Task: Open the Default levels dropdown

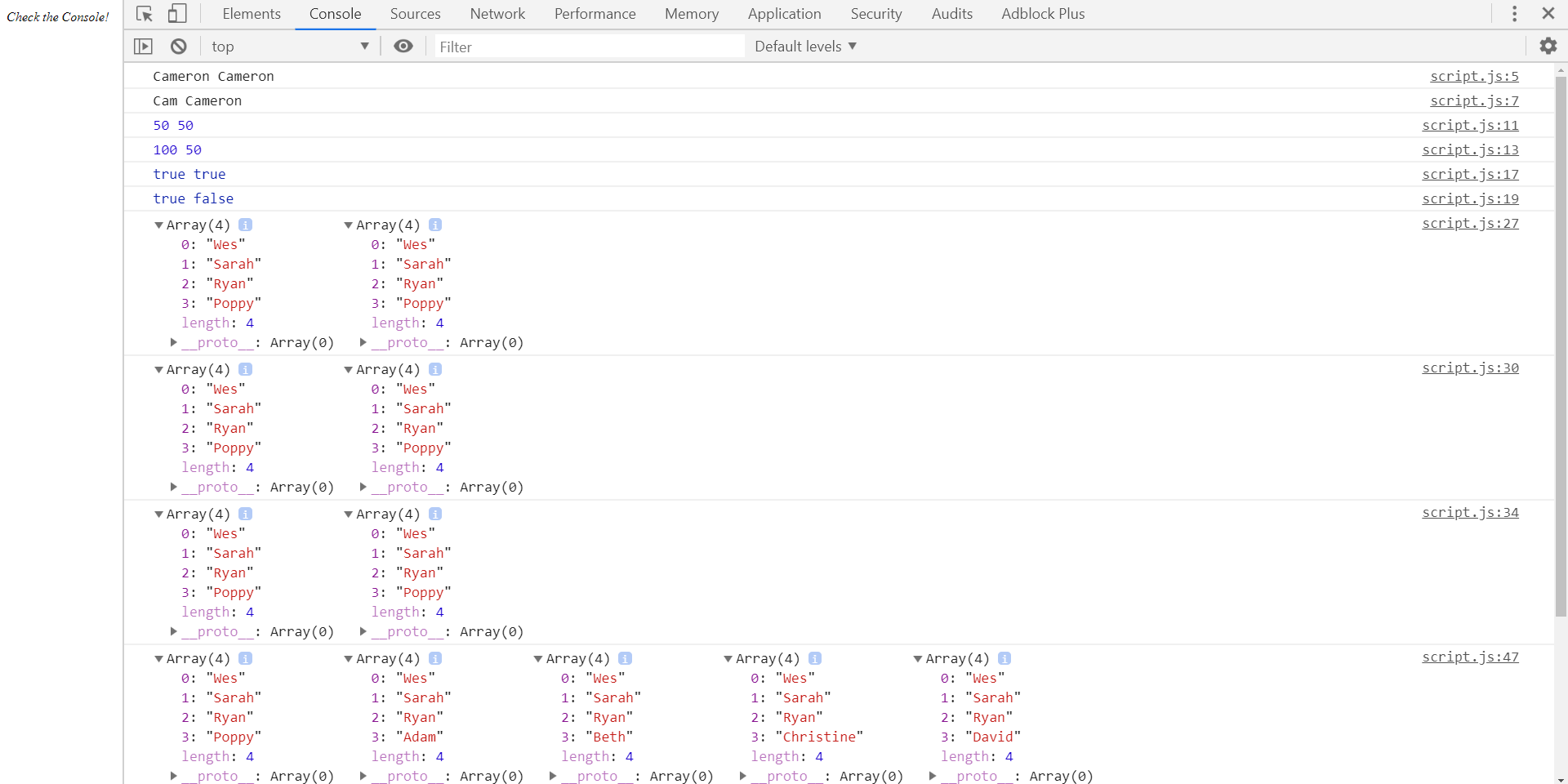Action: [x=805, y=47]
